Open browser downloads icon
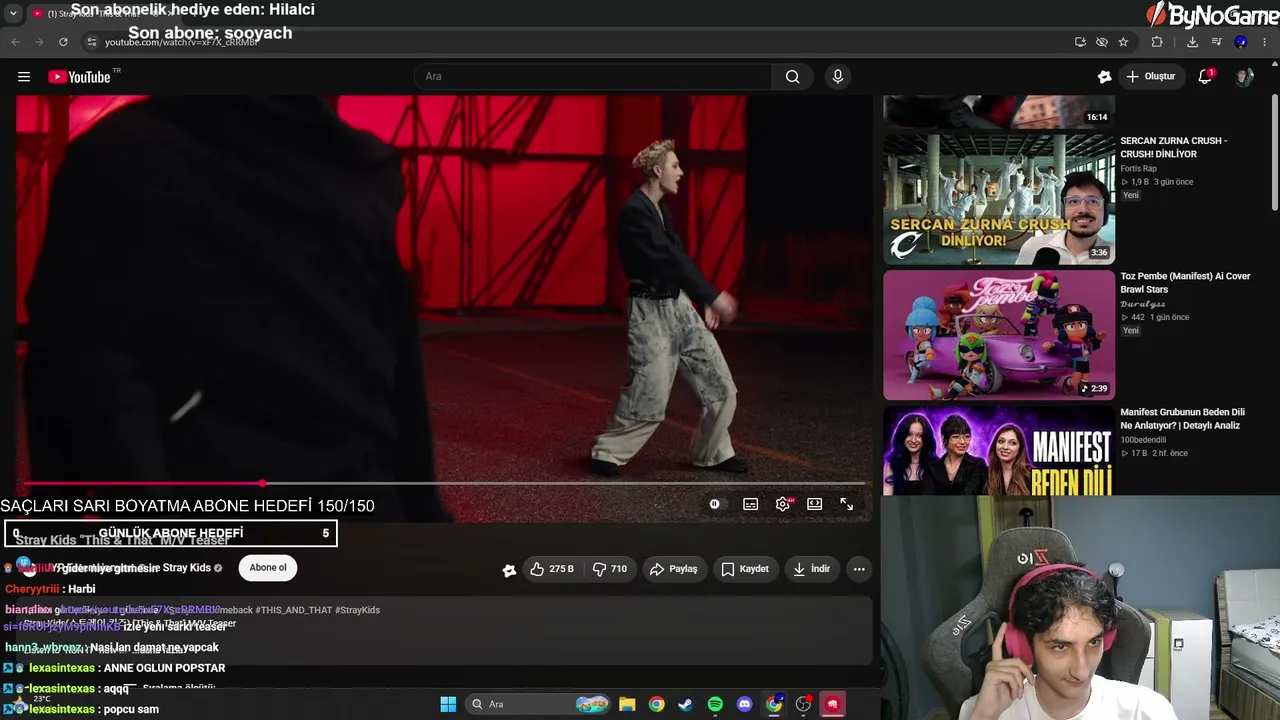The width and height of the screenshot is (1280, 720). [x=1192, y=42]
